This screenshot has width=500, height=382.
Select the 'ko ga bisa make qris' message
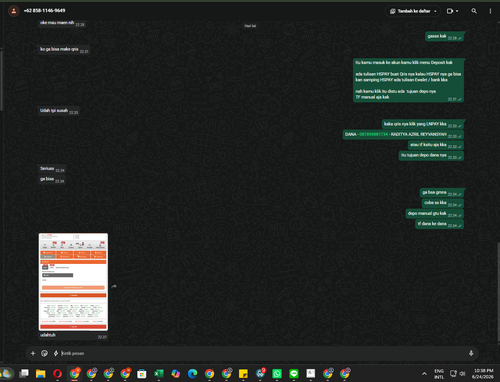click(x=64, y=49)
